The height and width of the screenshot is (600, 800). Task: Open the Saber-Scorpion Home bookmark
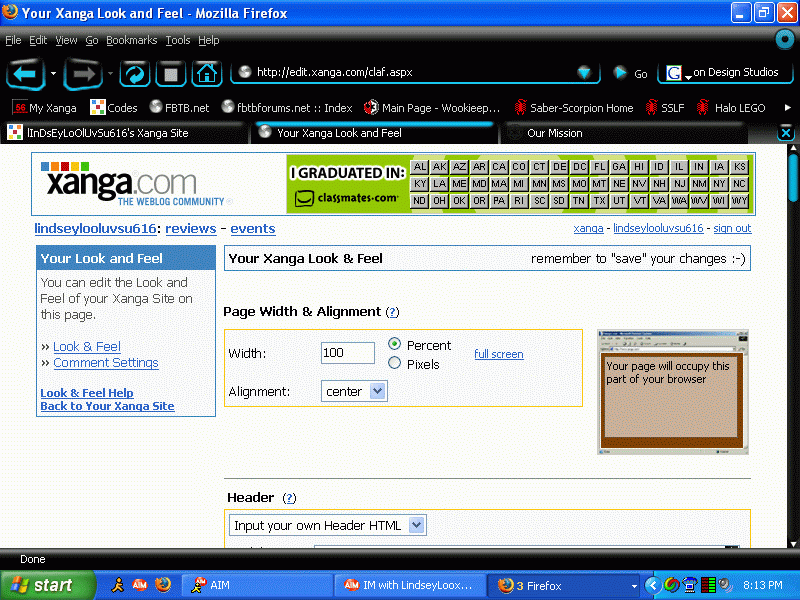573,108
